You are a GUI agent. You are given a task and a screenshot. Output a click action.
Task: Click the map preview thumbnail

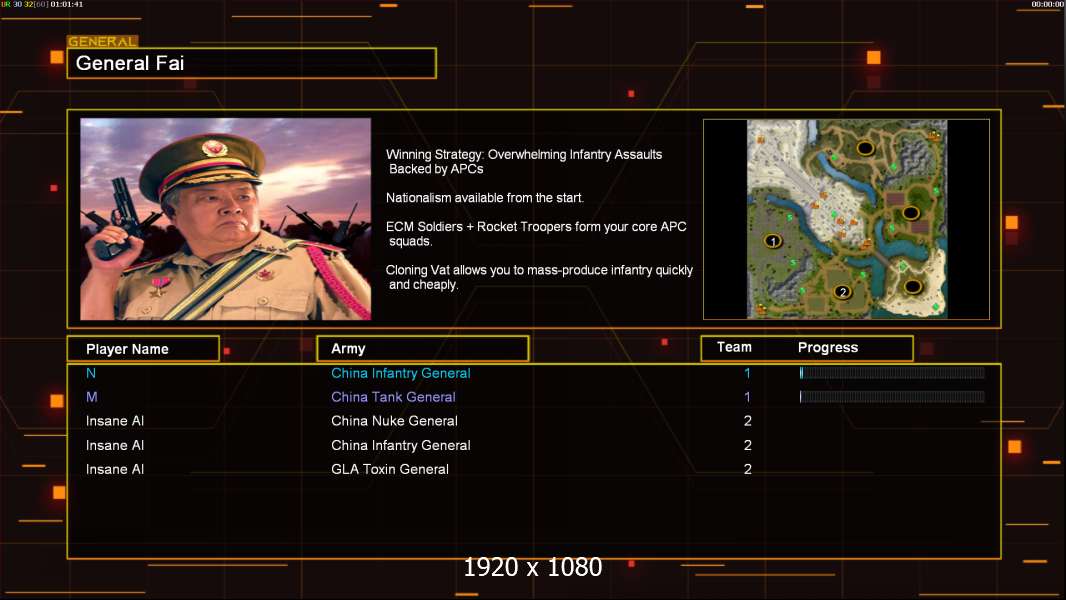pyautogui.click(x=846, y=219)
